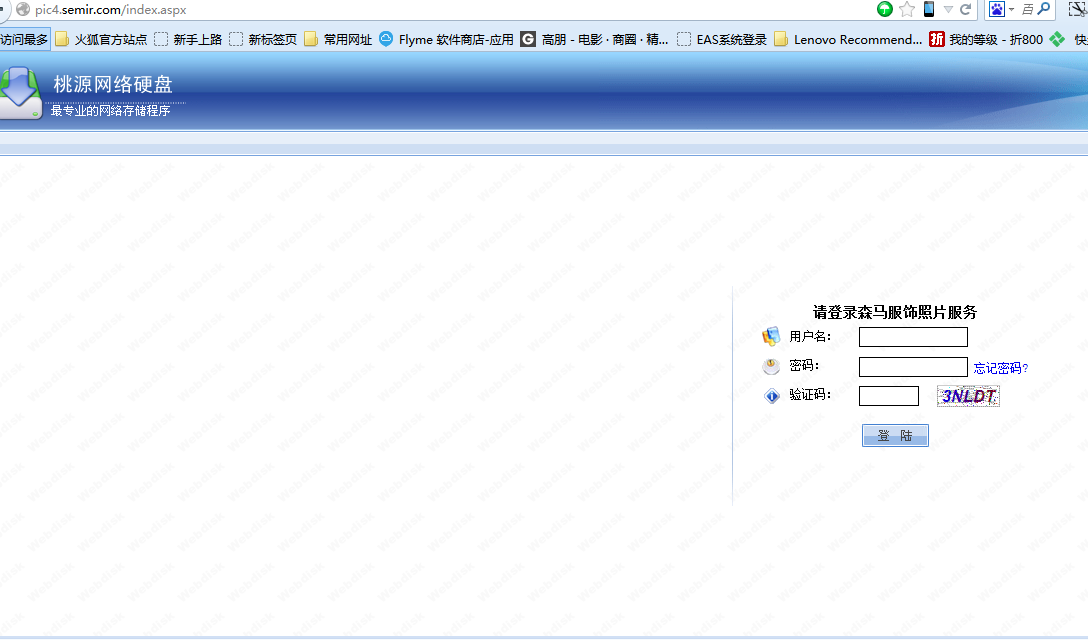Open the search engine selector dropdown arrow
This screenshot has height=640, width=1088.
1011,10
